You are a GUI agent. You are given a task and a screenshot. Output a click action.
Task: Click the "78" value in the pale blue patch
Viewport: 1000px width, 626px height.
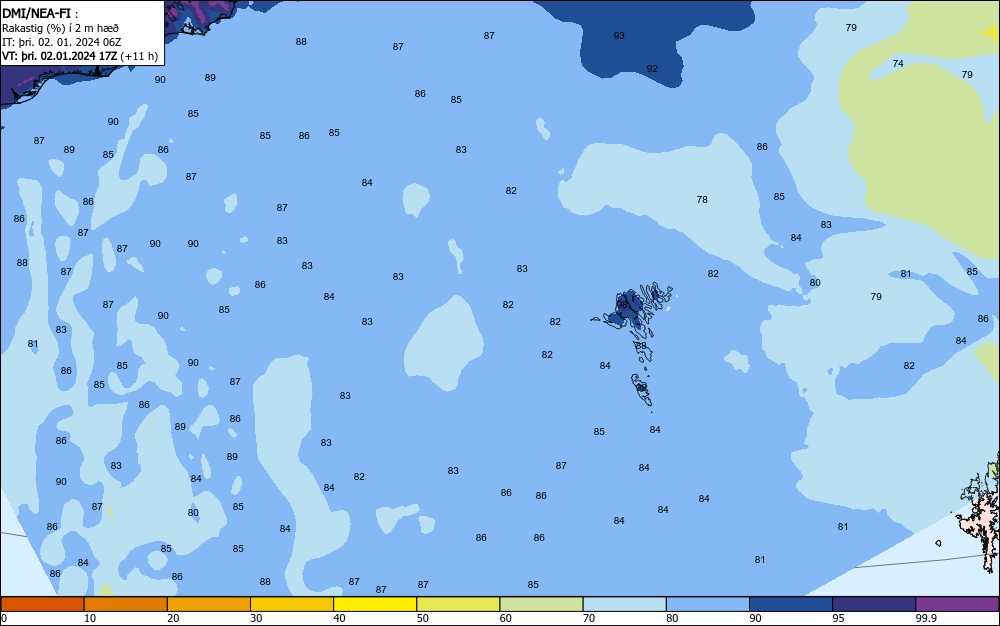702,200
